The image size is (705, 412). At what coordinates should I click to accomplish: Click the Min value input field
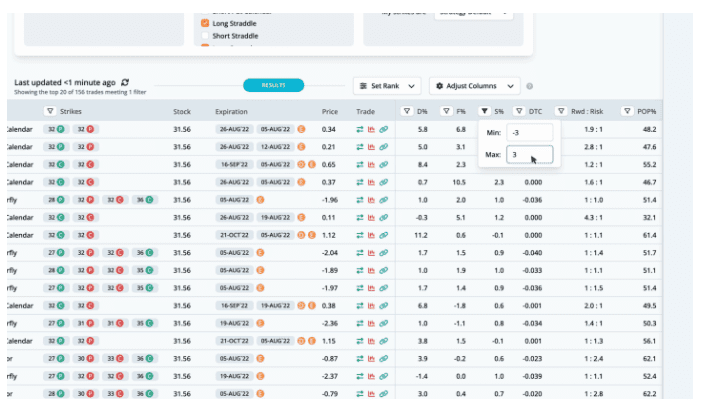coord(529,132)
